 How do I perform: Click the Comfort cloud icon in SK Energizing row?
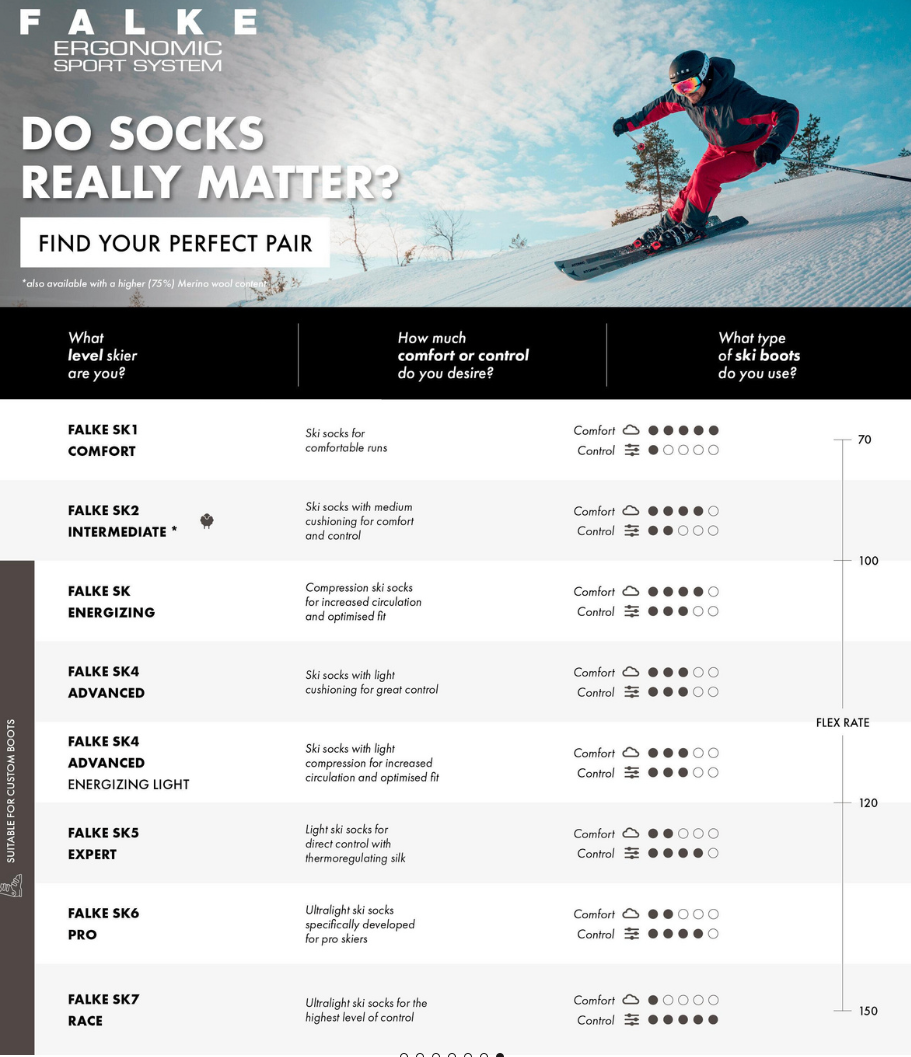coord(631,592)
